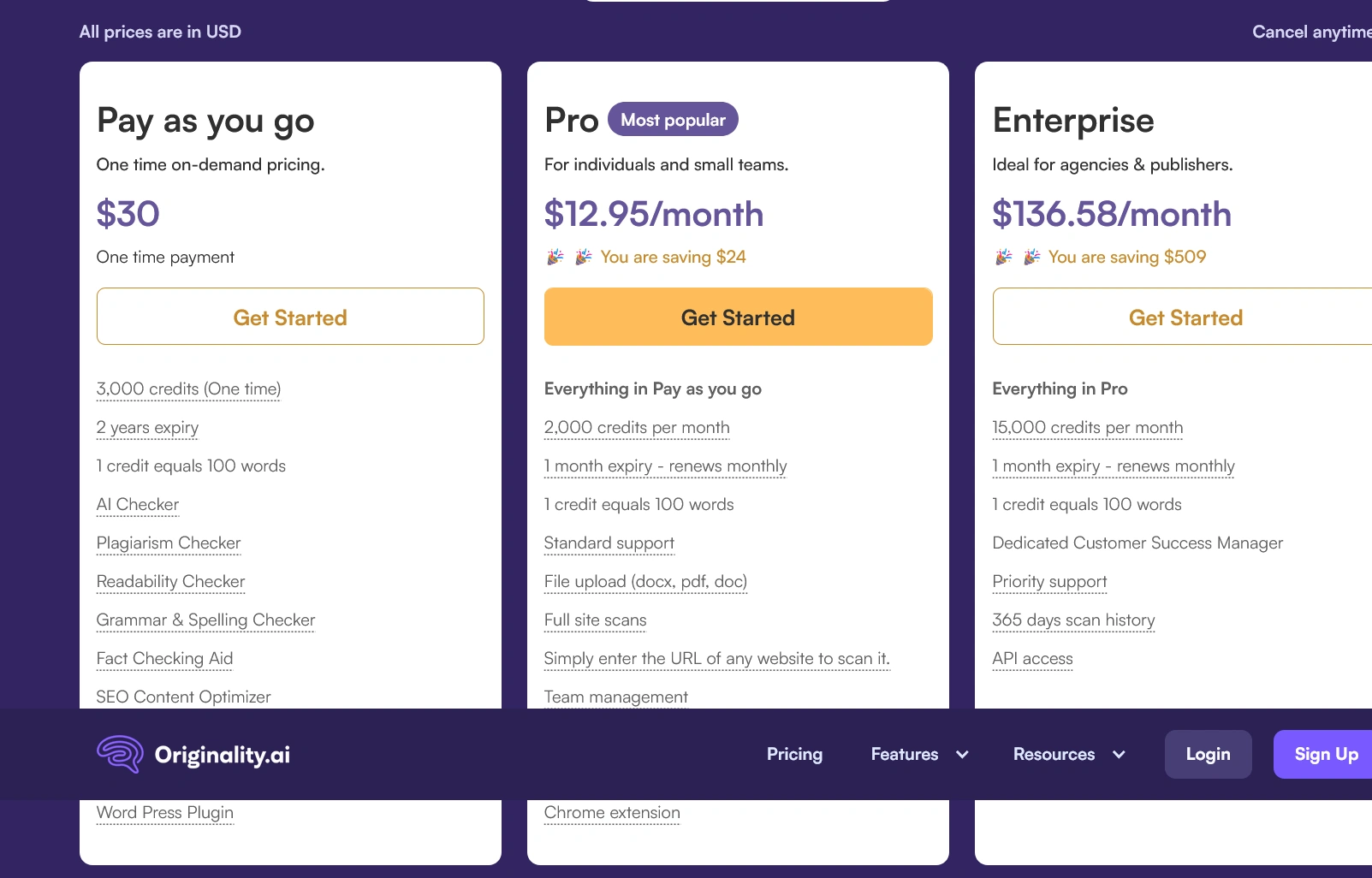Open the Word Press Plugin link
The image size is (1372, 878).
164,812
